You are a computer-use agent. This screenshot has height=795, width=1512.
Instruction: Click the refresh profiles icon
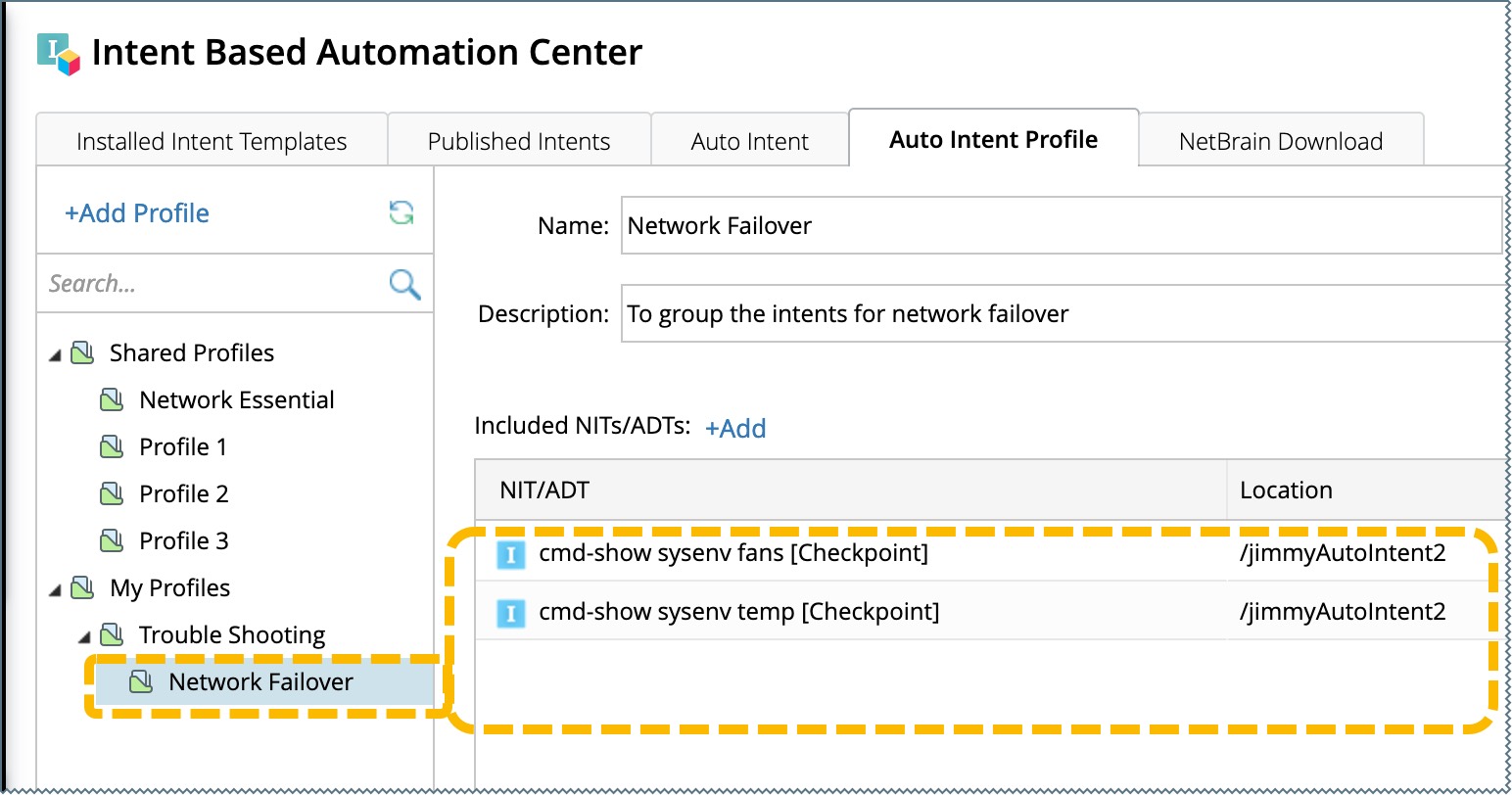point(402,212)
